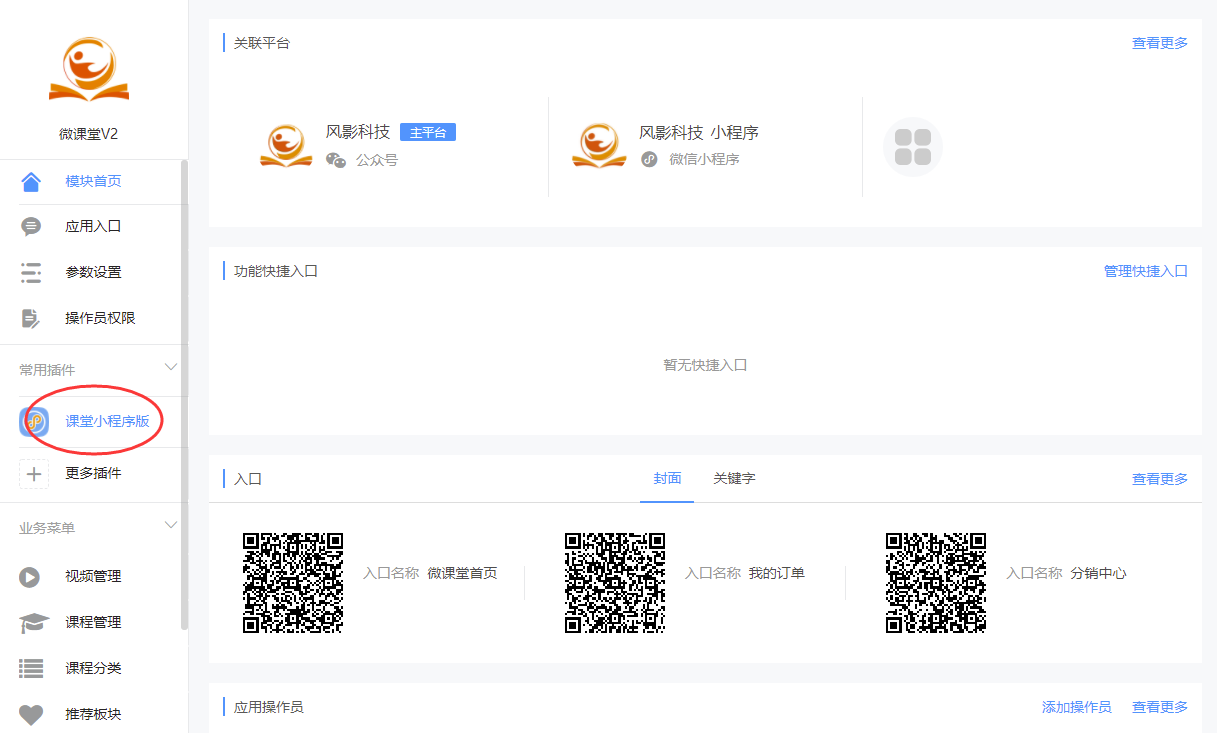Image resolution: width=1217 pixels, height=733 pixels.
Task: Click the 风影科技 小程序 name text
Action: pos(699,133)
